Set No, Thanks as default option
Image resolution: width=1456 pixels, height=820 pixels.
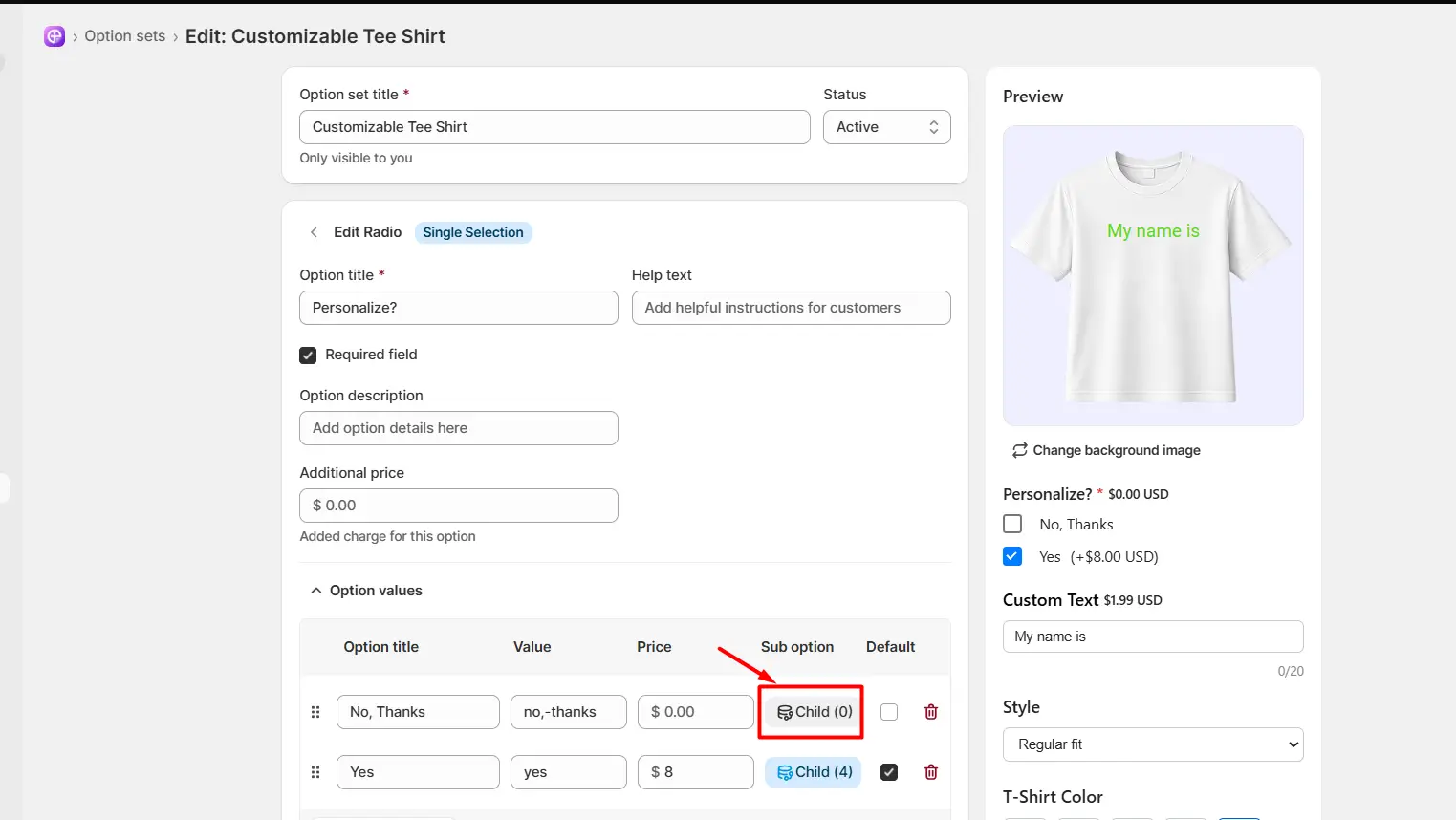(889, 712)
